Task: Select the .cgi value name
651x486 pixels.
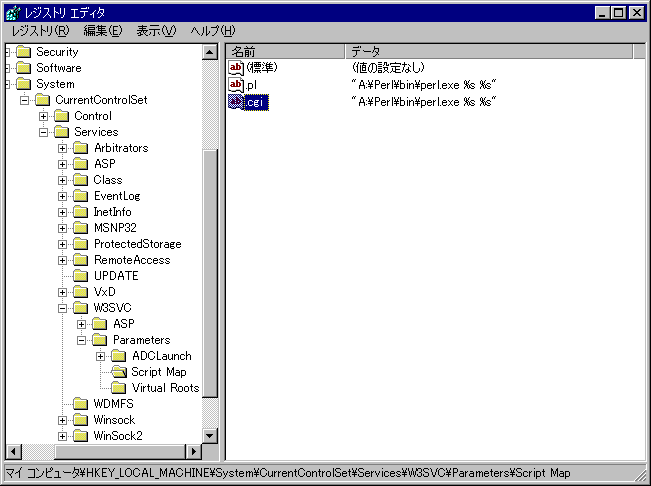Action: click(x=256, y=102)
